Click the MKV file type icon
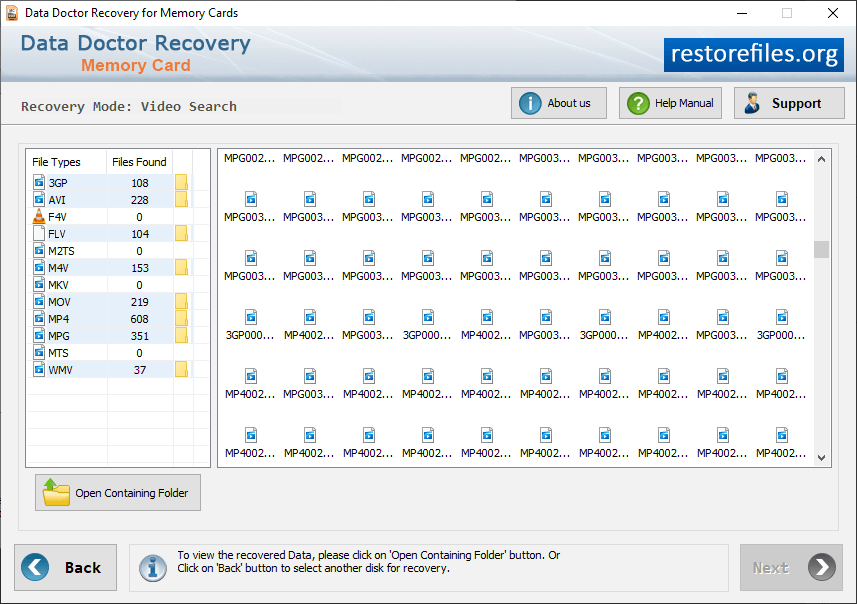Screen dimensions: 857x604 click(x=39, y=284)
